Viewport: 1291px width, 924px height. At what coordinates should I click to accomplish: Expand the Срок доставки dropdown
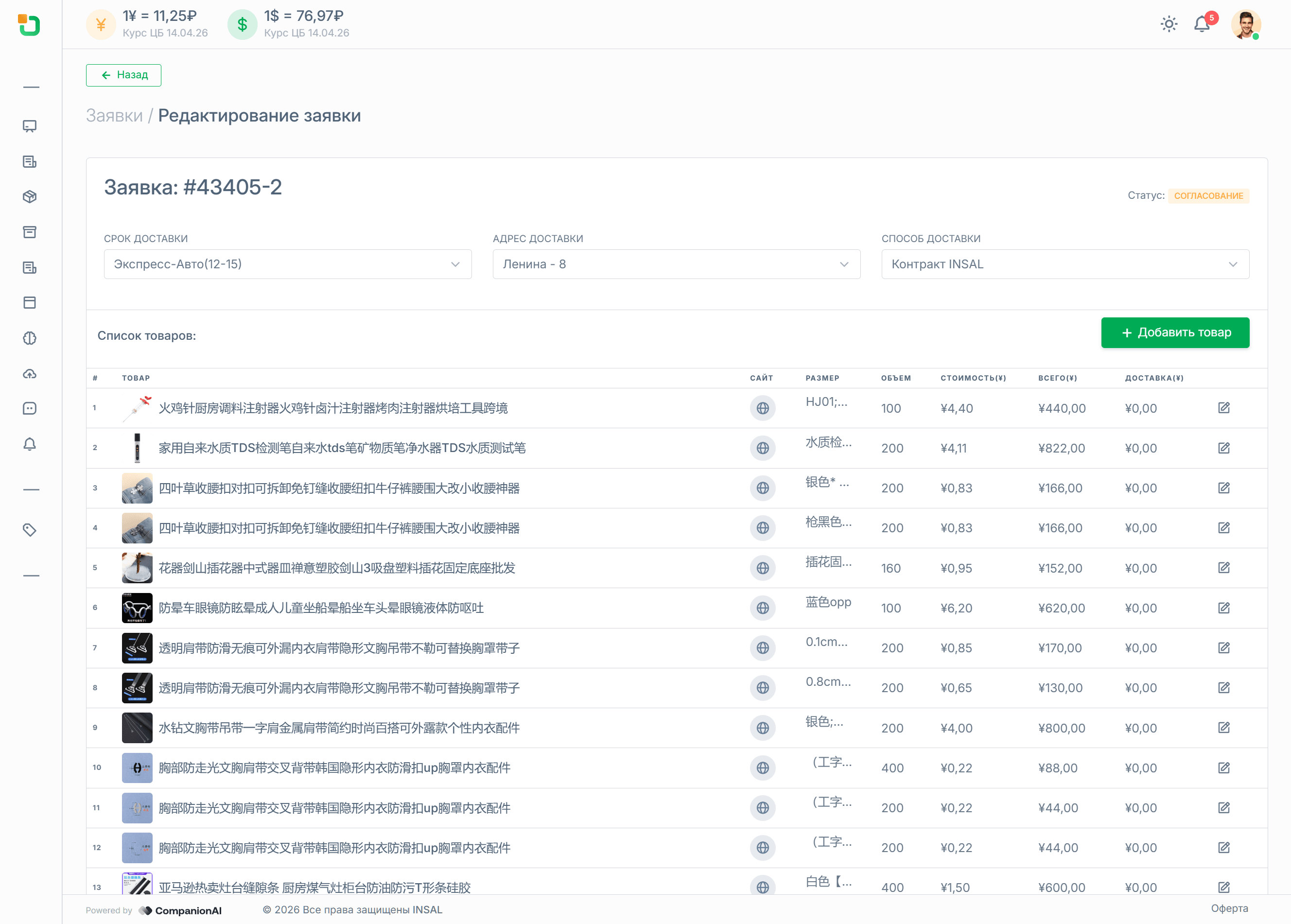point(287,264)
